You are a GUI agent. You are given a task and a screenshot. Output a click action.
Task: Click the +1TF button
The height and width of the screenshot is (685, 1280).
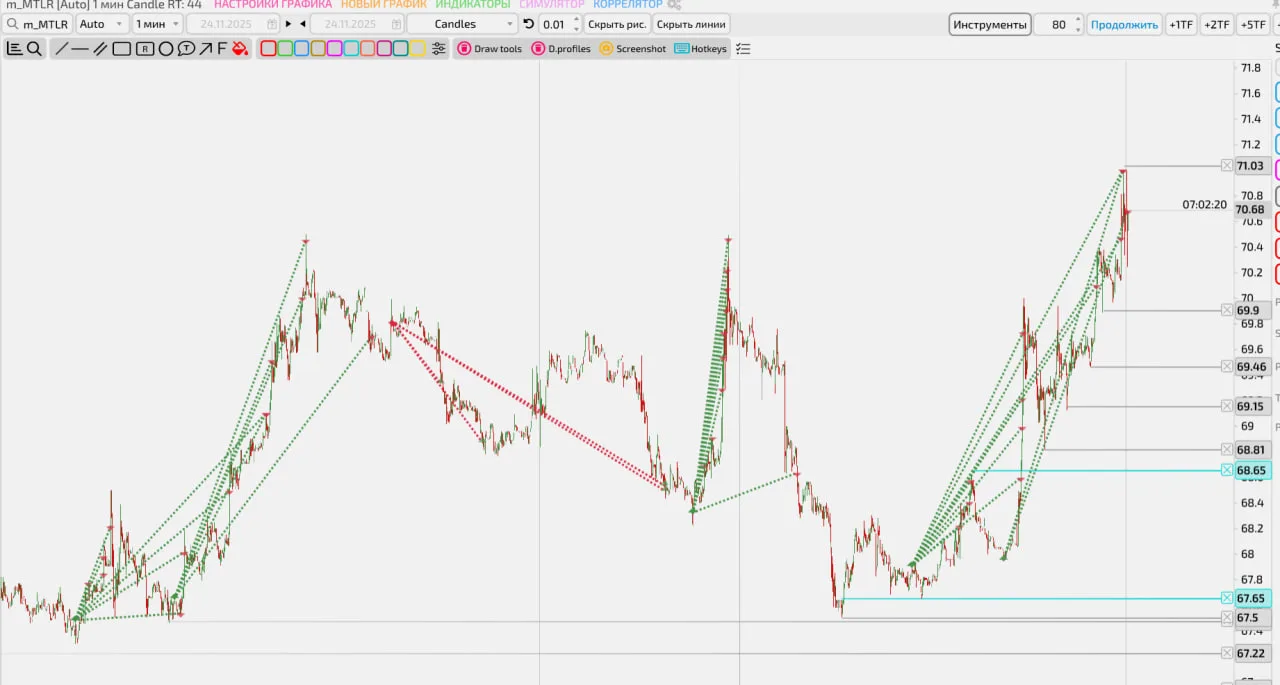pyautogui.click(x=1181, y=24)
